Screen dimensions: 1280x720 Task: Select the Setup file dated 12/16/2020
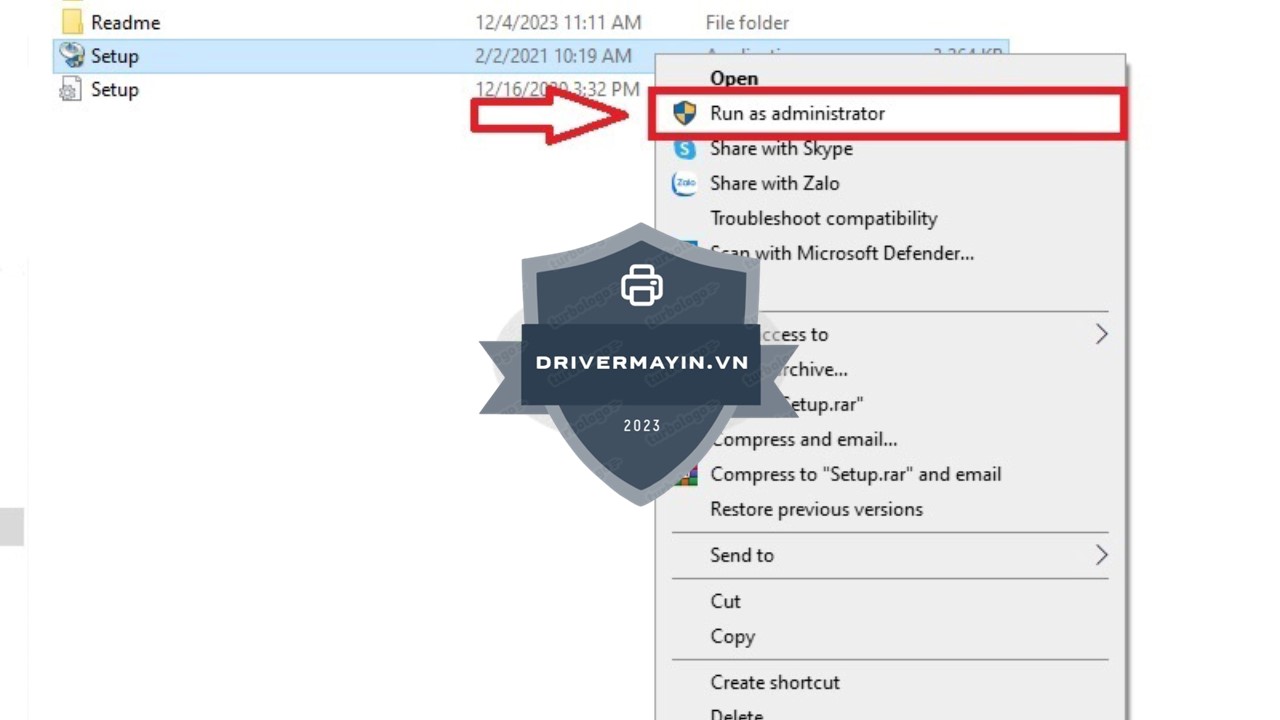(x=114, y=90)
